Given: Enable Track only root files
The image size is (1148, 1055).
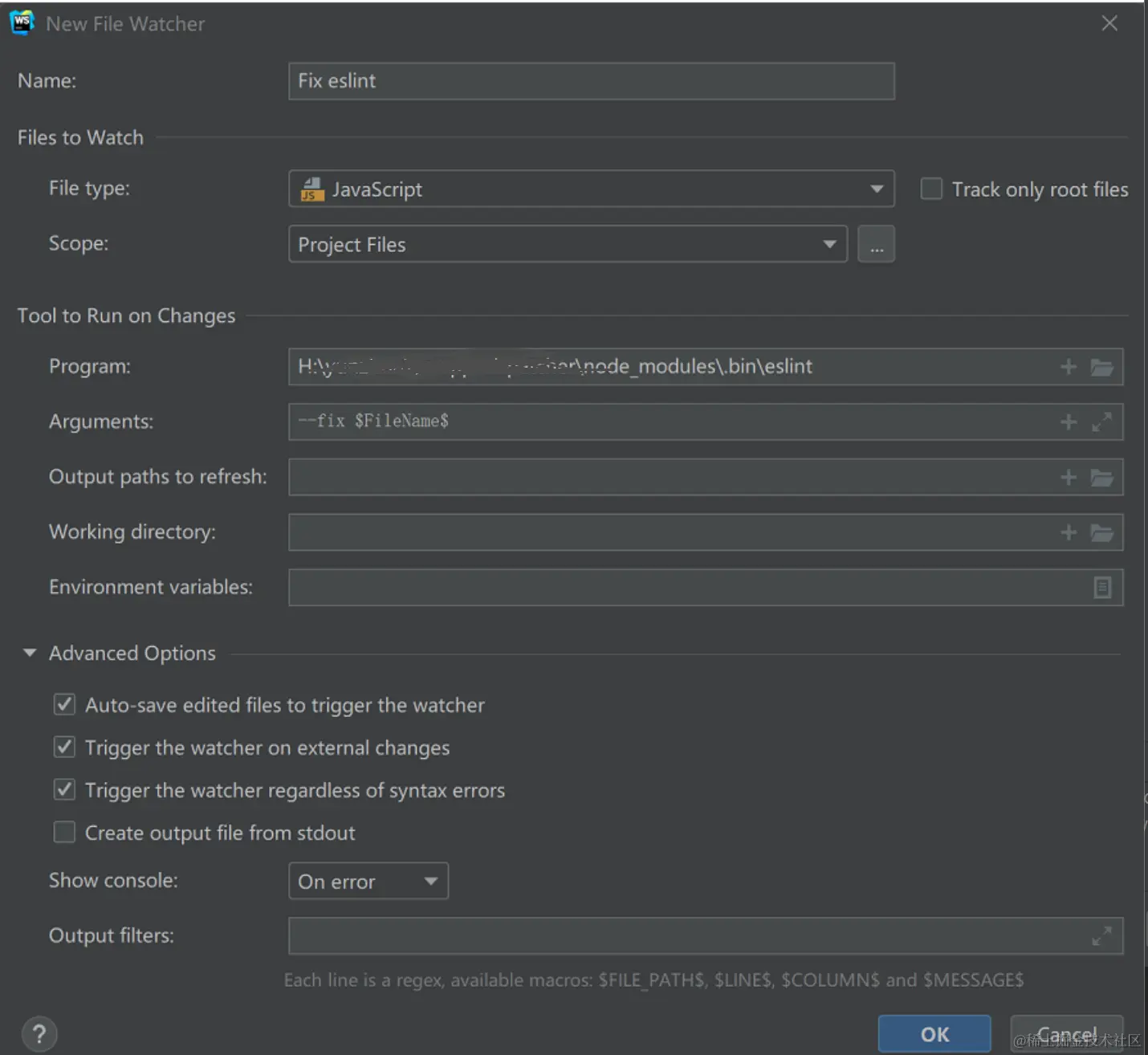Looking at the screenshot, I should [x=931, y=189].
